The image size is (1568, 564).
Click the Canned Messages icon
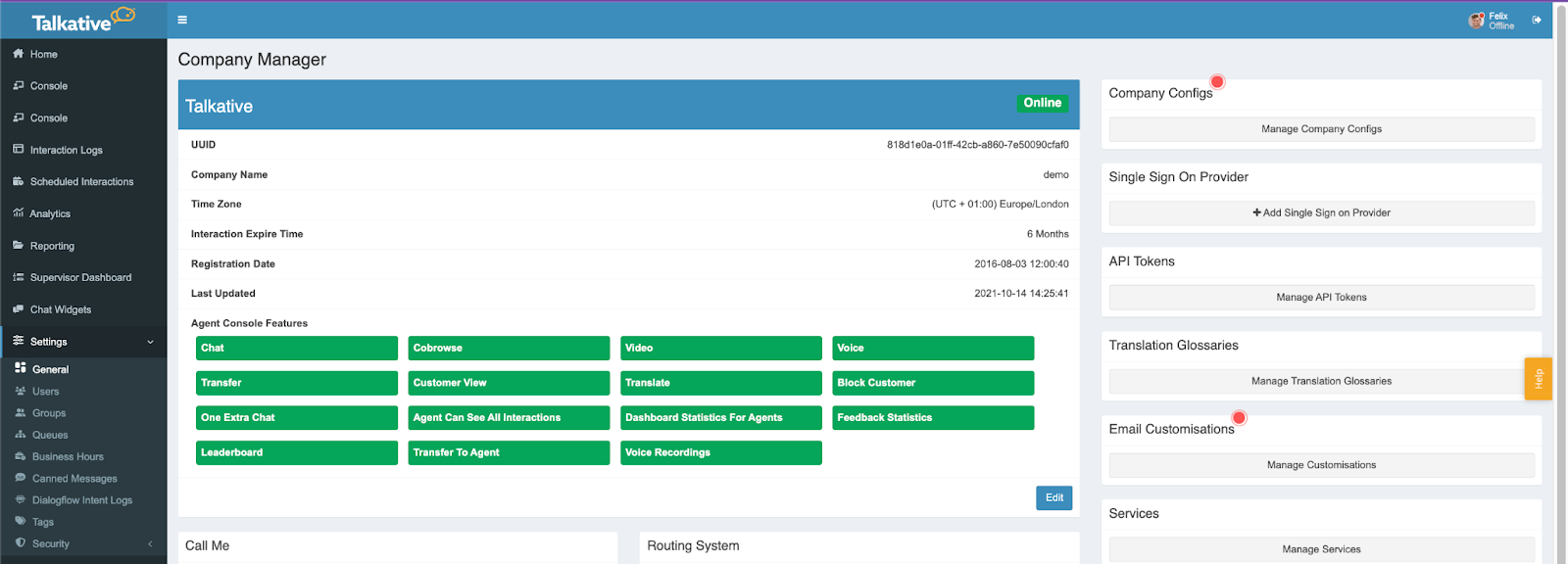tap(21, 478)
